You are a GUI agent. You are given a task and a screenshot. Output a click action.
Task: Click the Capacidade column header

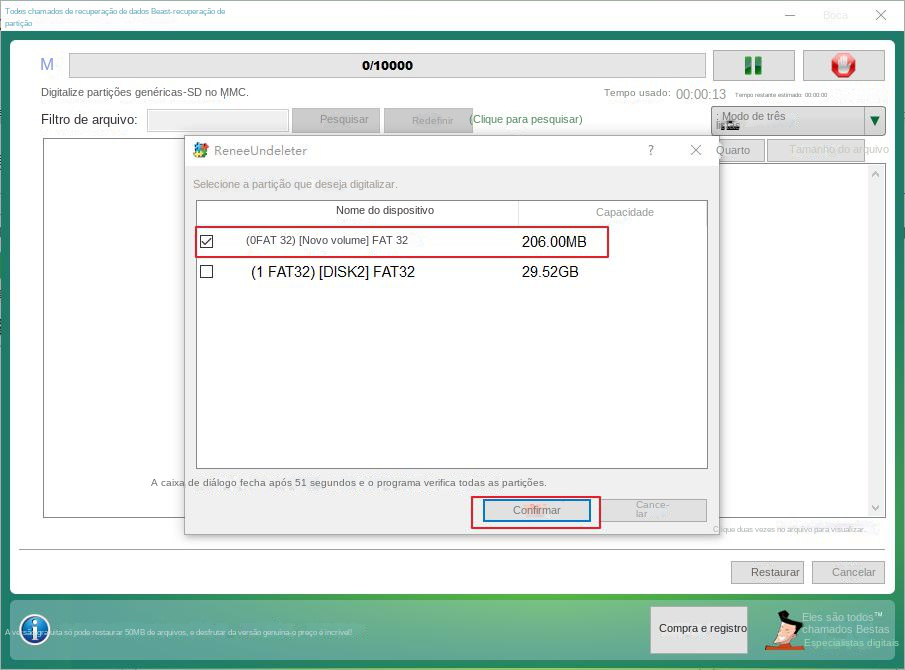[x=613, y=212]
